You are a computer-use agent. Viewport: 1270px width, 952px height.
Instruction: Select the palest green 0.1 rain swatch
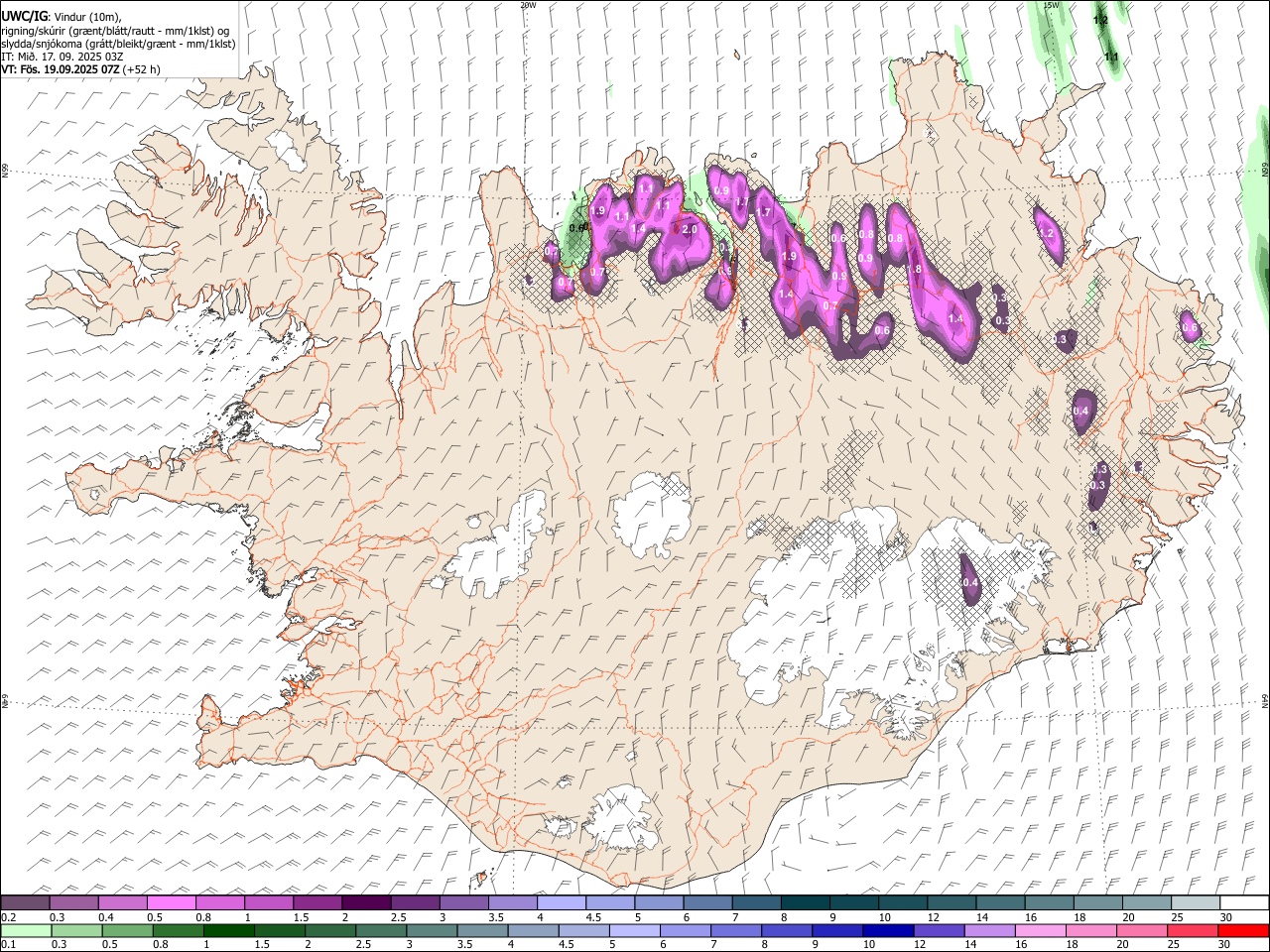click(26, 931)
